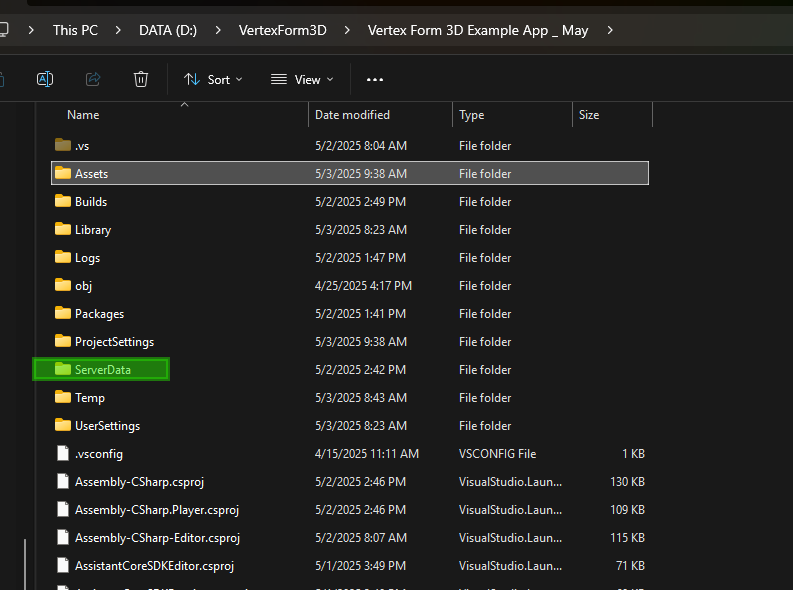Click the Share icon in the toolbar
Viewport: 793px width, 590px height.
(93, 79)
